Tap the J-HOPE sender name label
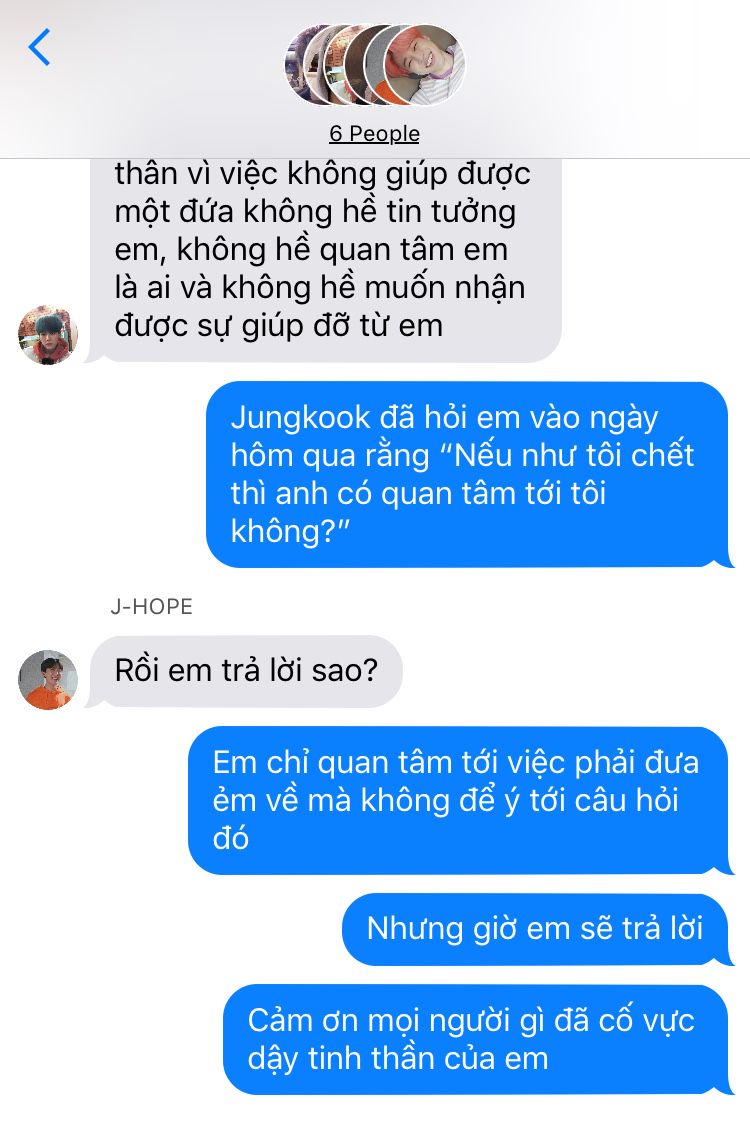 pyautogui.click(x=151, y=606)
